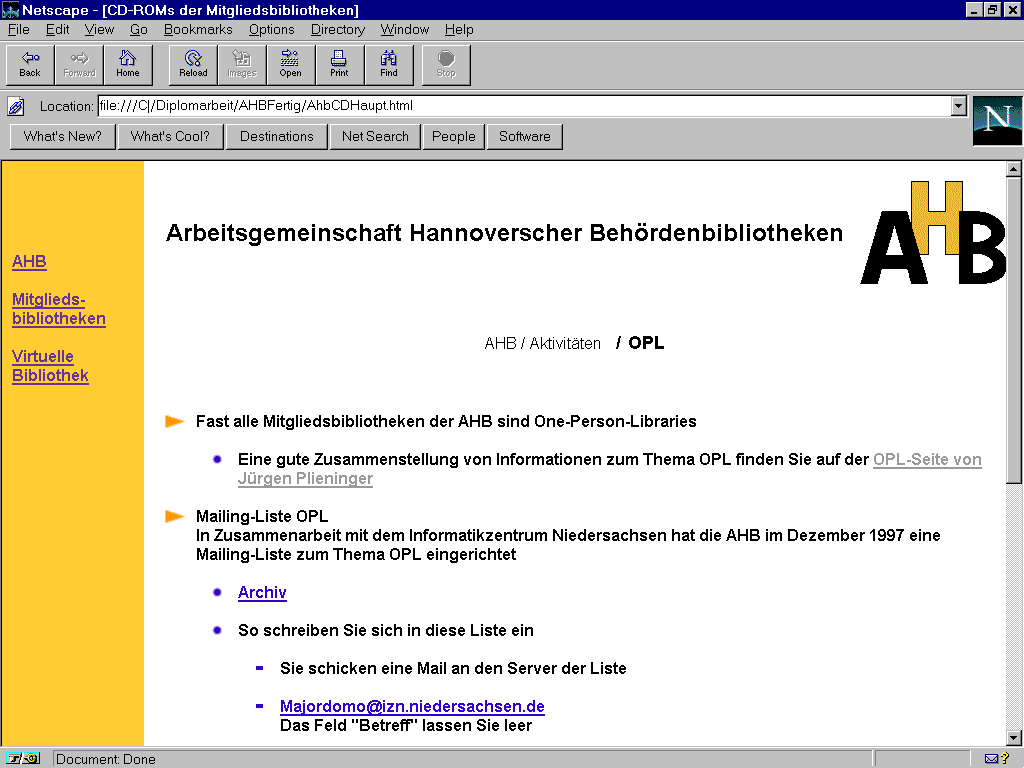Click the Net Search button
The height and width of the screenshot is (768, 1024).
[375, 136]
